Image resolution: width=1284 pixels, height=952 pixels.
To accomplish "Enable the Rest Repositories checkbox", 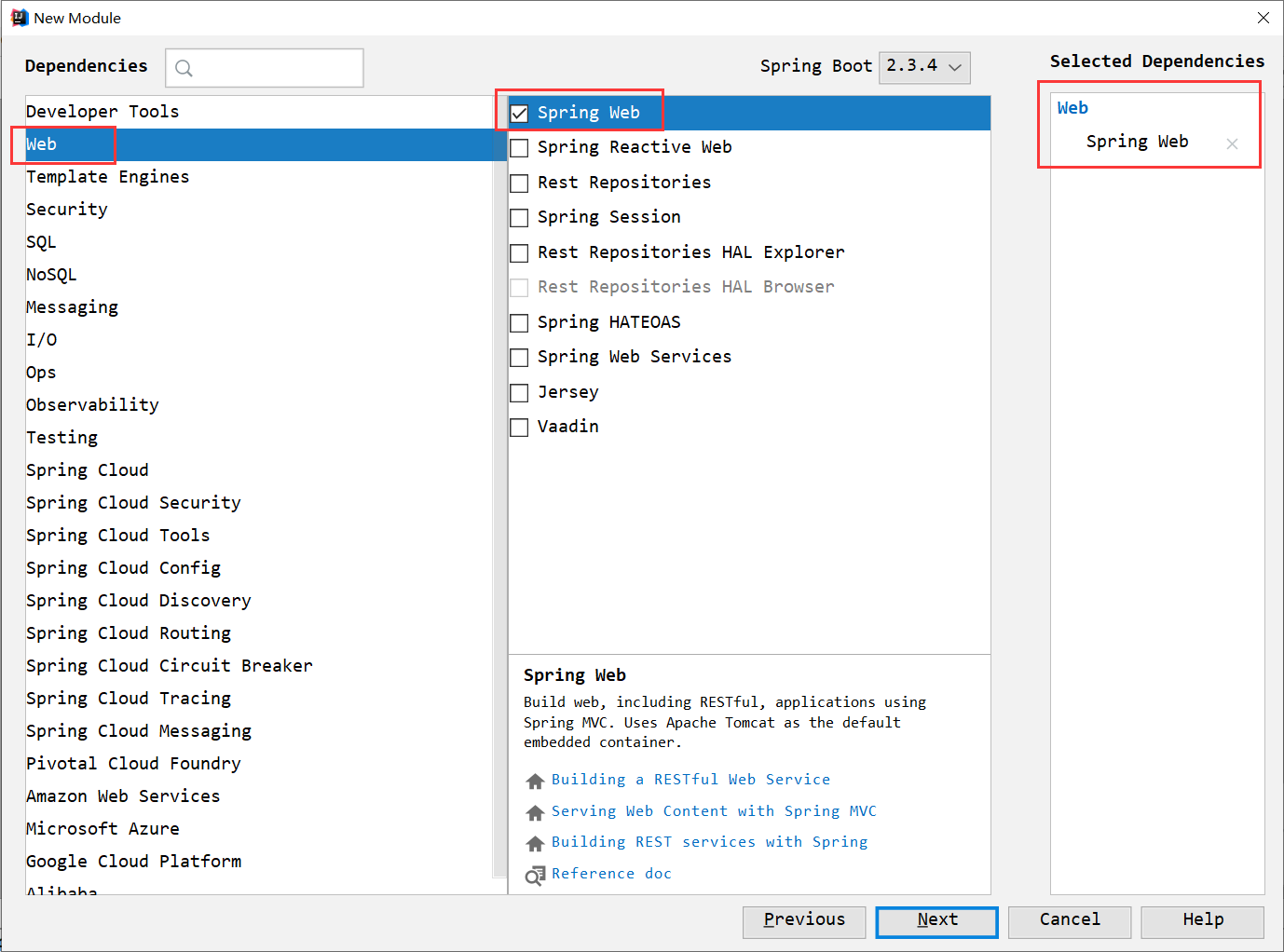I will pos(519,184).
